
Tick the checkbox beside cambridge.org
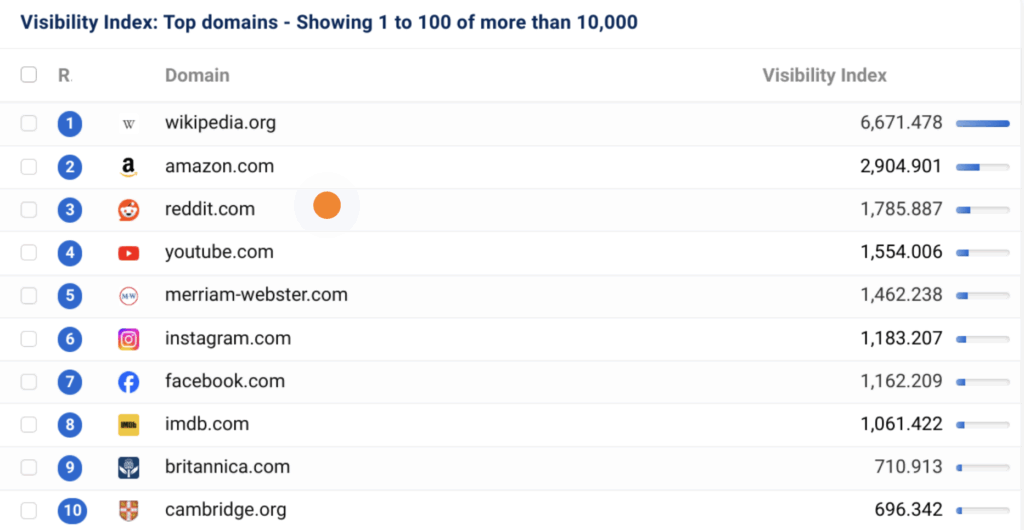point(29,511)
